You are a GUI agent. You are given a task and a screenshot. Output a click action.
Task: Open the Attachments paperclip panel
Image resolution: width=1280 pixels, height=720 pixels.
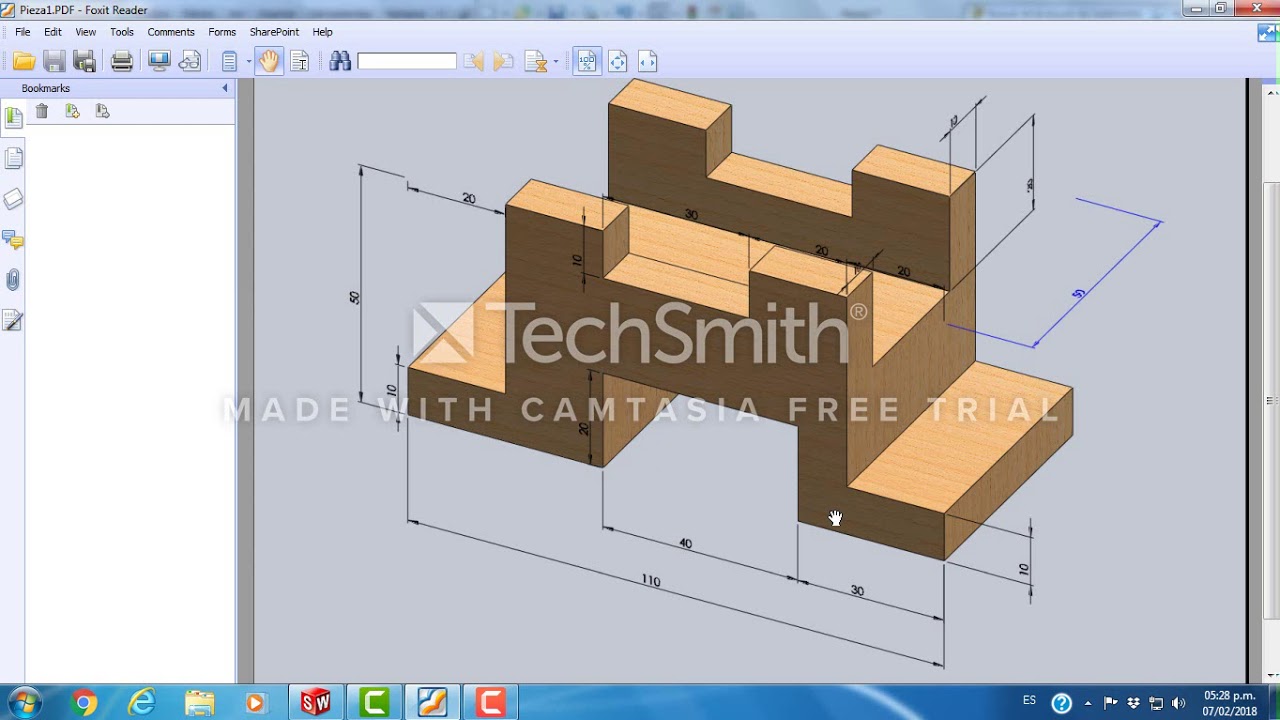point(13,280)
